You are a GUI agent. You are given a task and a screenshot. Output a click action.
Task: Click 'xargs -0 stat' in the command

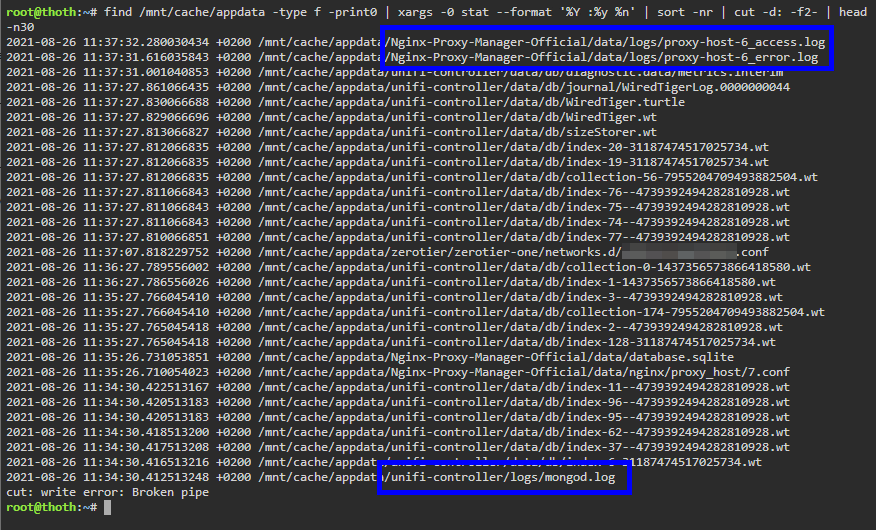coord(443,12)
